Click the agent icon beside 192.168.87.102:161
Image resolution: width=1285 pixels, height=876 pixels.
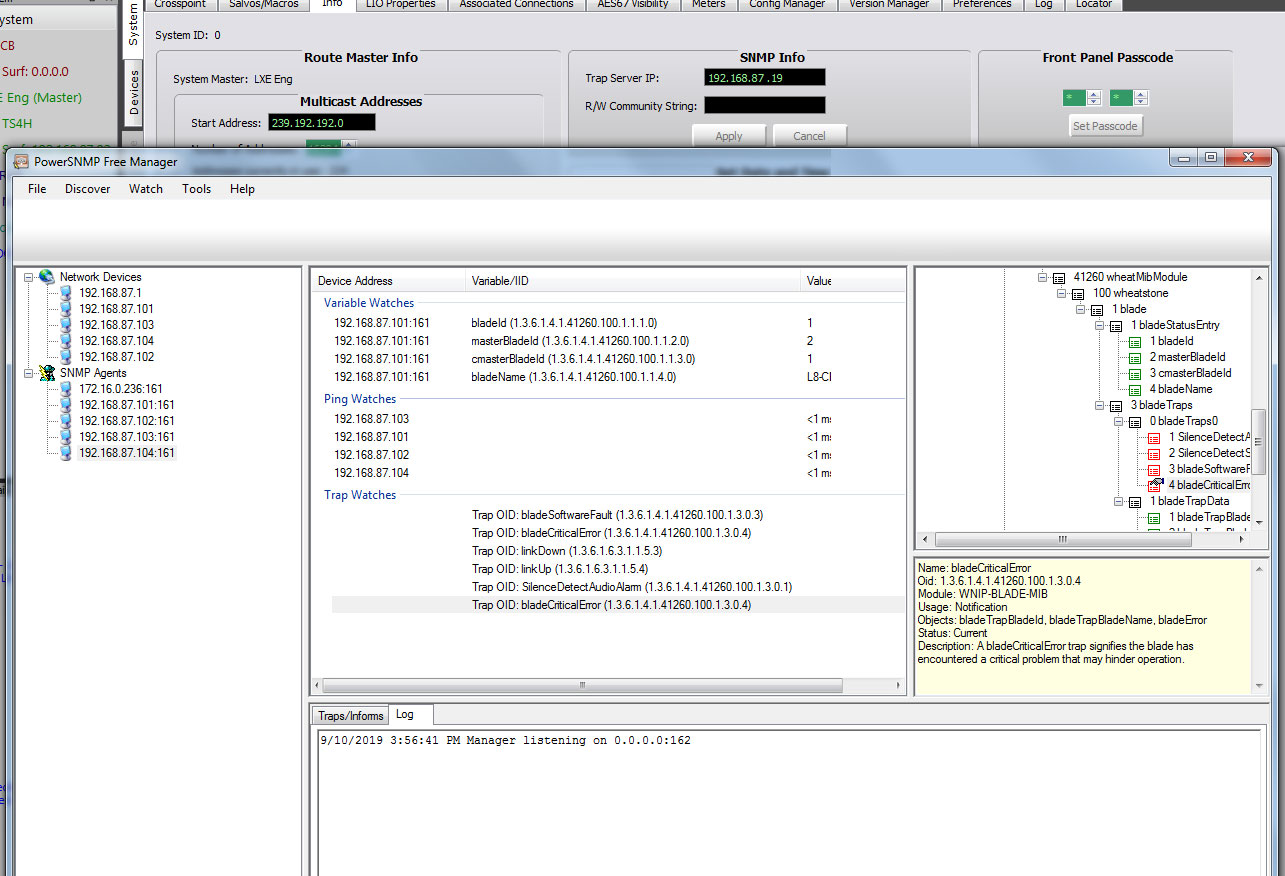66,421
